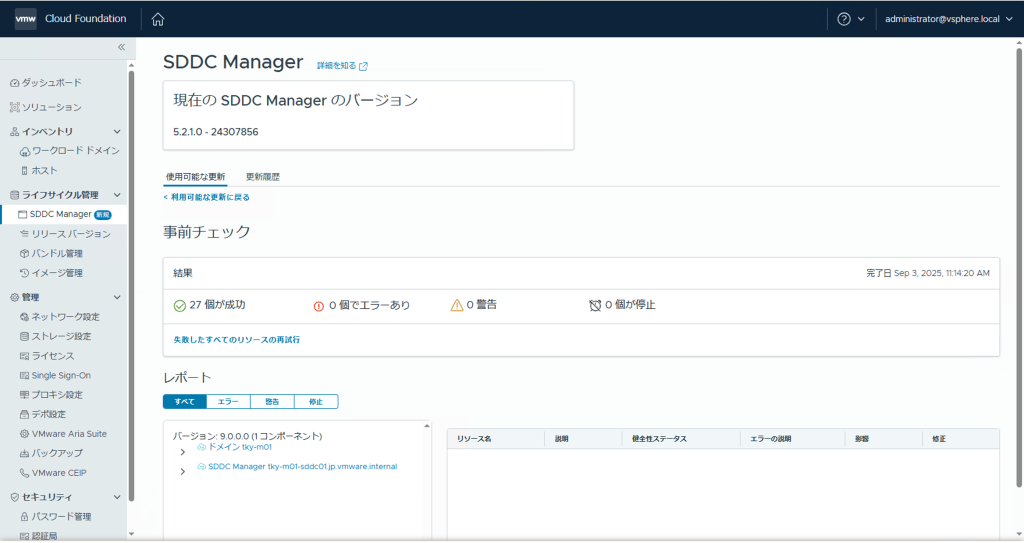Filter report by エラー toggle

point(228,402)
